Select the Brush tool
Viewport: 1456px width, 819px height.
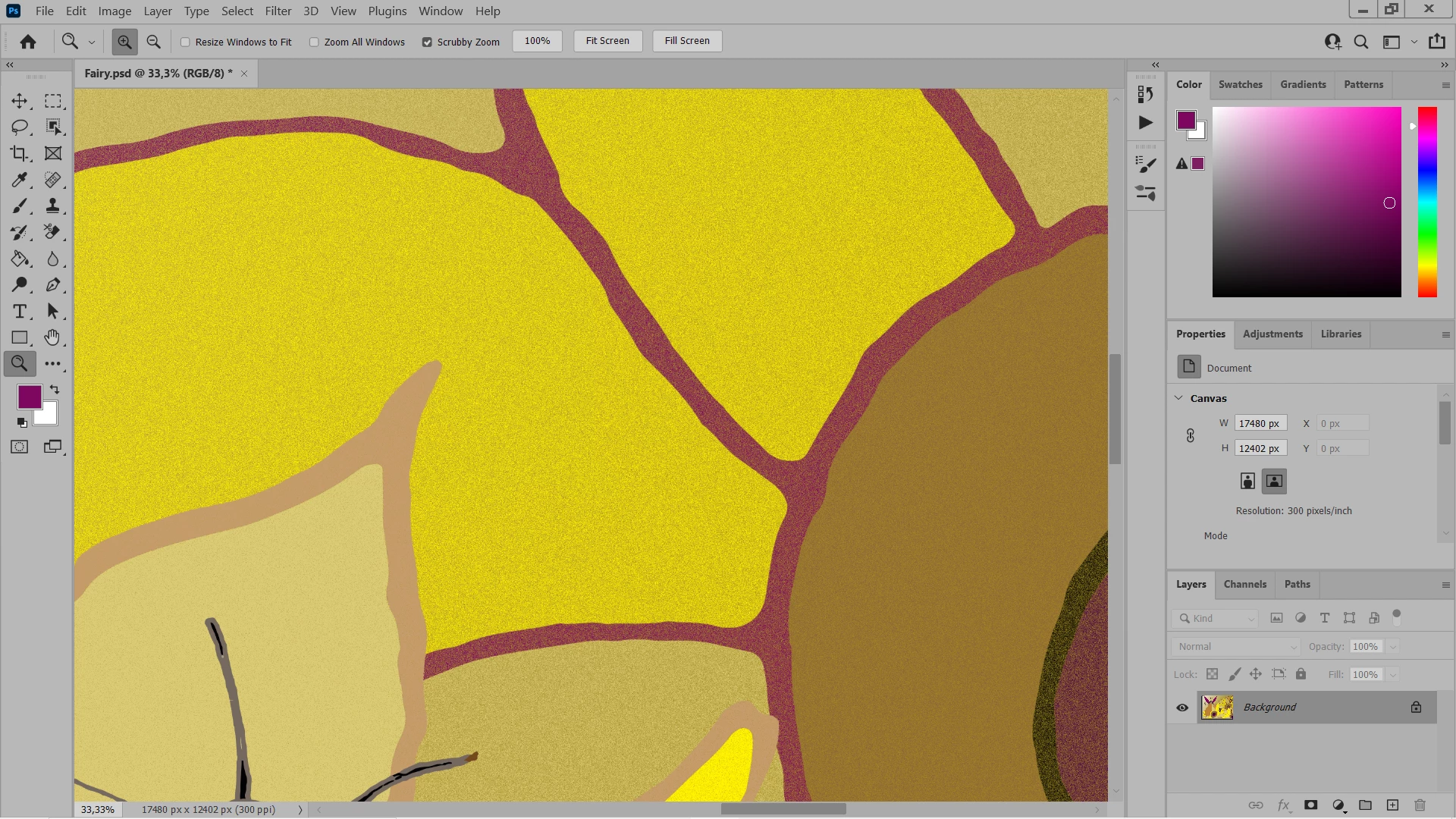(20, 206)
